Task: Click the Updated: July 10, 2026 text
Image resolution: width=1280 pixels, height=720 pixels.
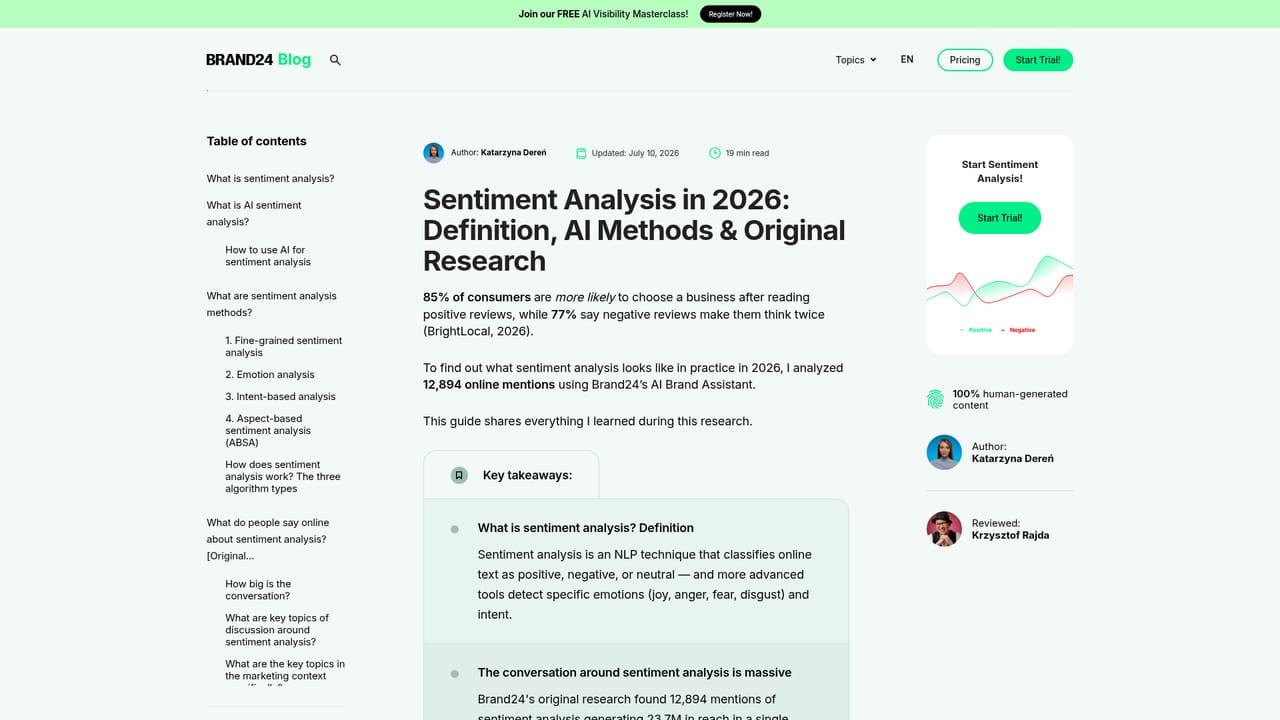Action: click(635, 153)
